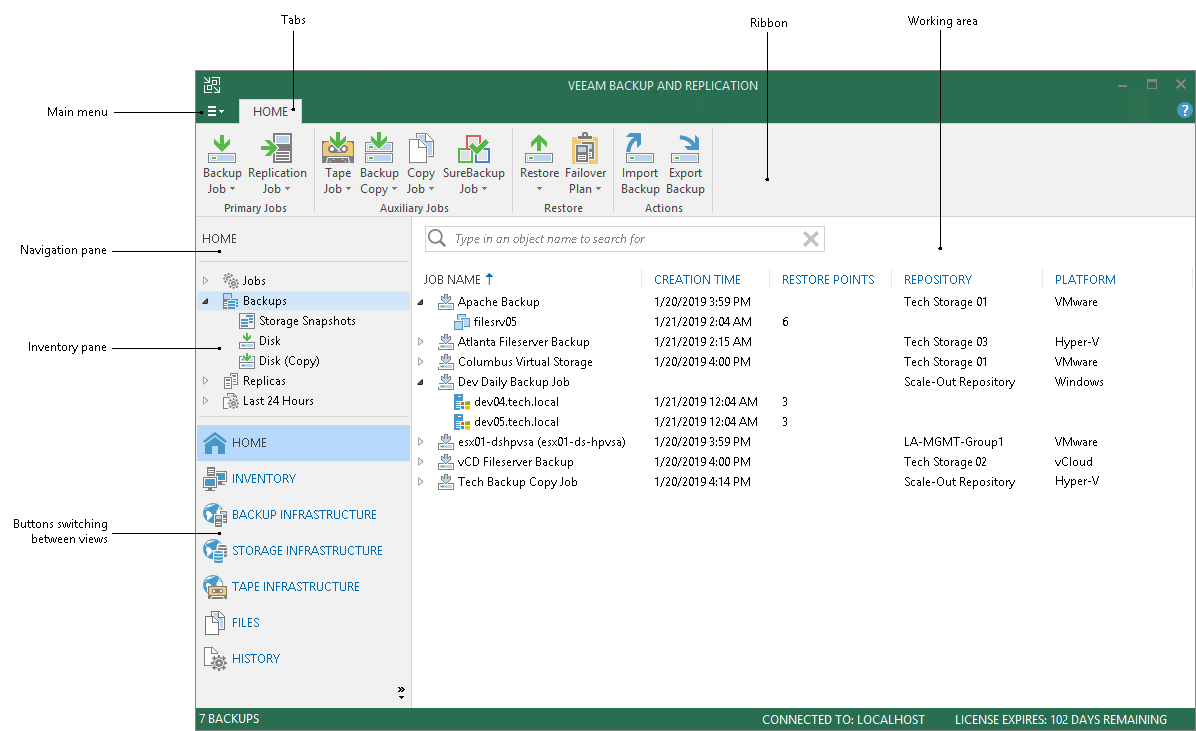Sort by CREATION TIME column header
The height and width of the screenshot is (731, 1196).
(697, 280)
